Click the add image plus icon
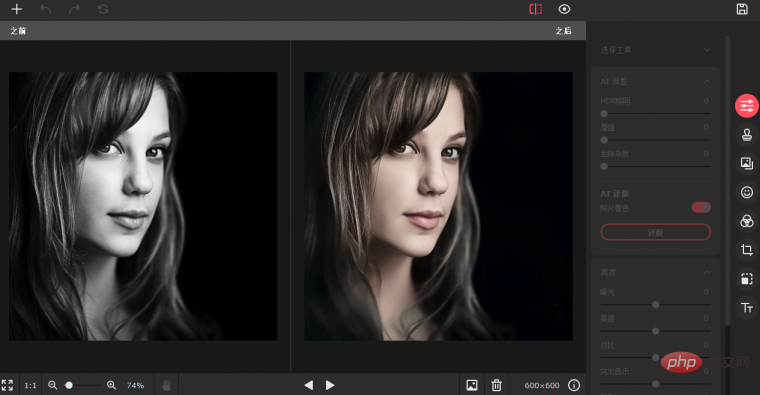This screenshot has width=760, height=395. (16, 9)
